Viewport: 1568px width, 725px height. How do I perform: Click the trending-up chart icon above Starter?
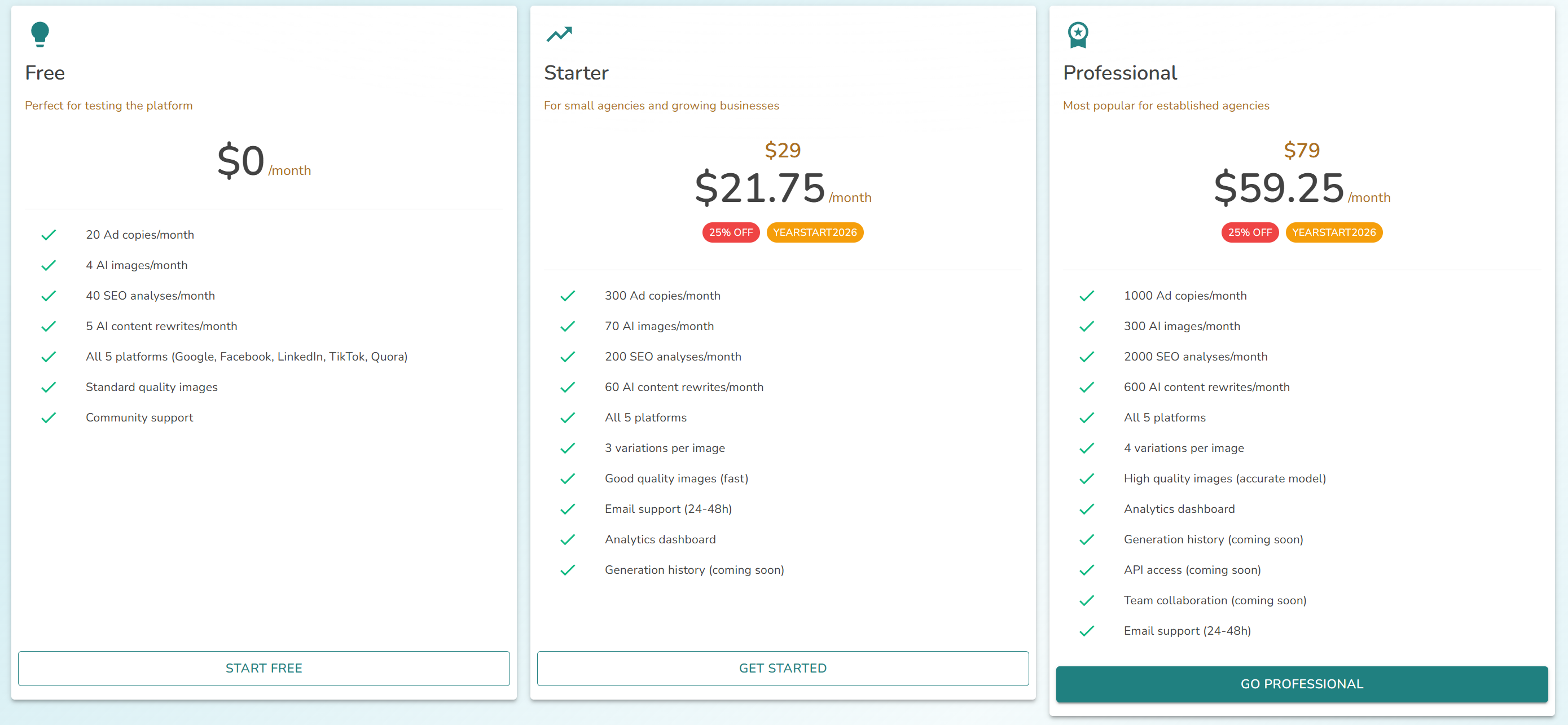[559, 34]
